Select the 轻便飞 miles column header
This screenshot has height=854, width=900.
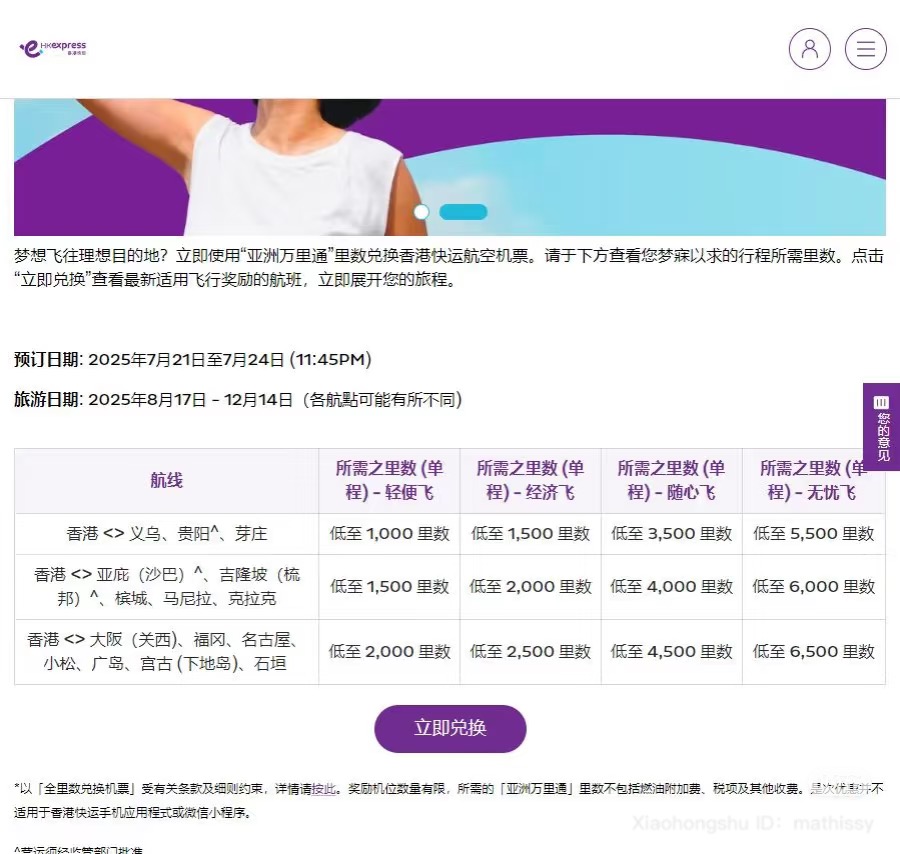(x=389, y=481)
